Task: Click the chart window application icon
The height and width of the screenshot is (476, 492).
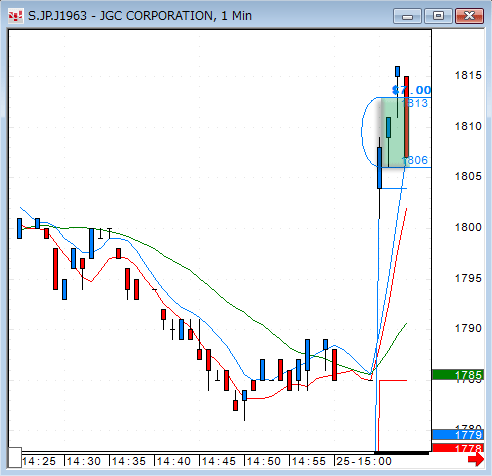Action: 16,16
